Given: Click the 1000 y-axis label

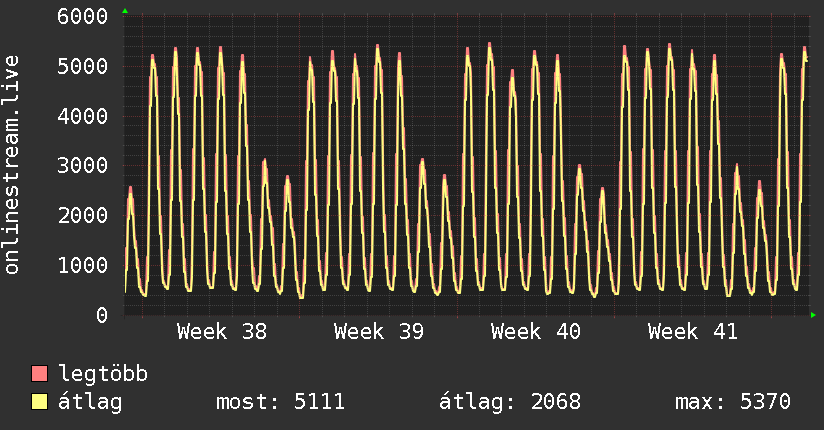Looking at the screenshot, I should coord(84,265).
